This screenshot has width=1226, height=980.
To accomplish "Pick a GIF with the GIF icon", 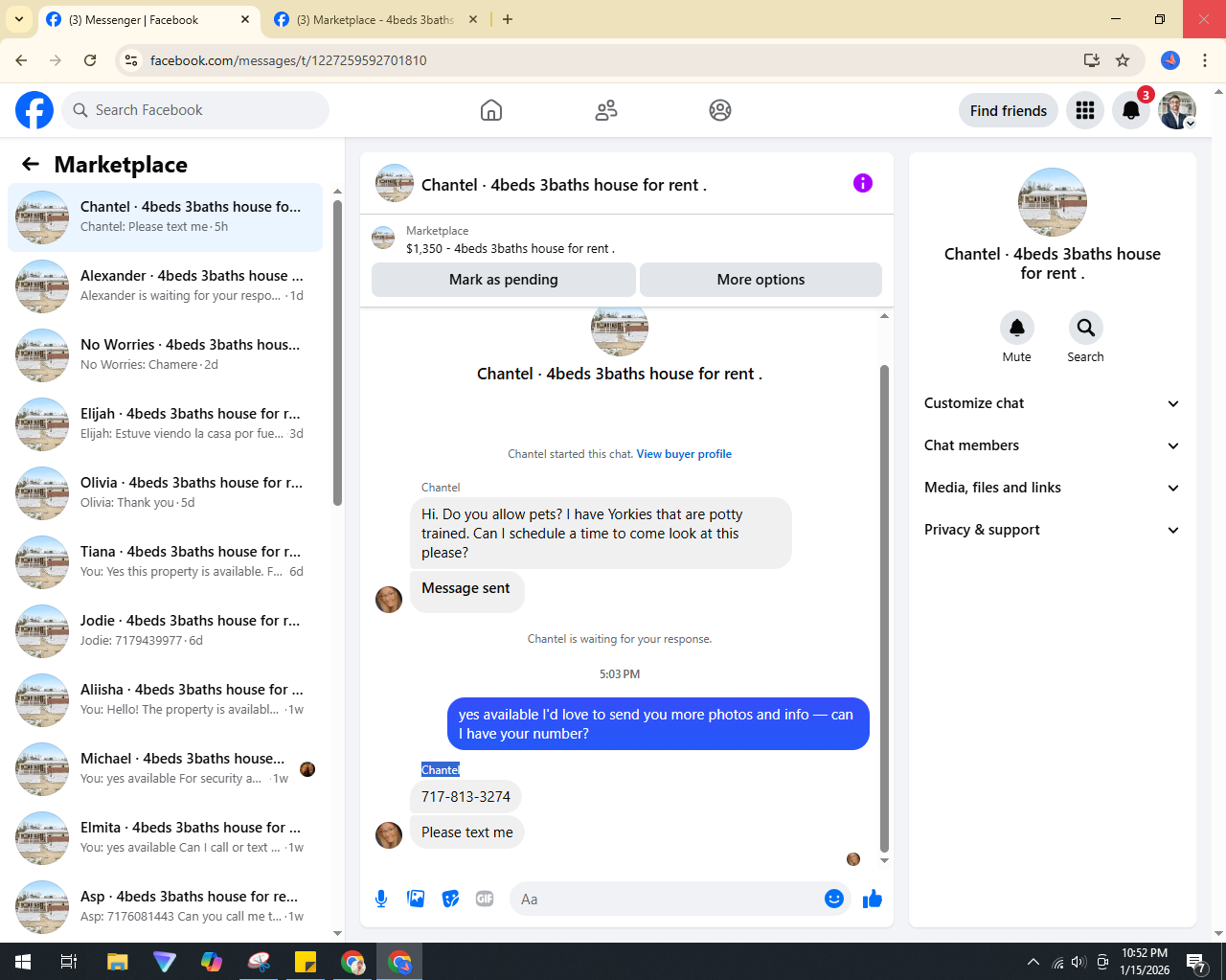I will pyautogui.click(x=485, y=899).
